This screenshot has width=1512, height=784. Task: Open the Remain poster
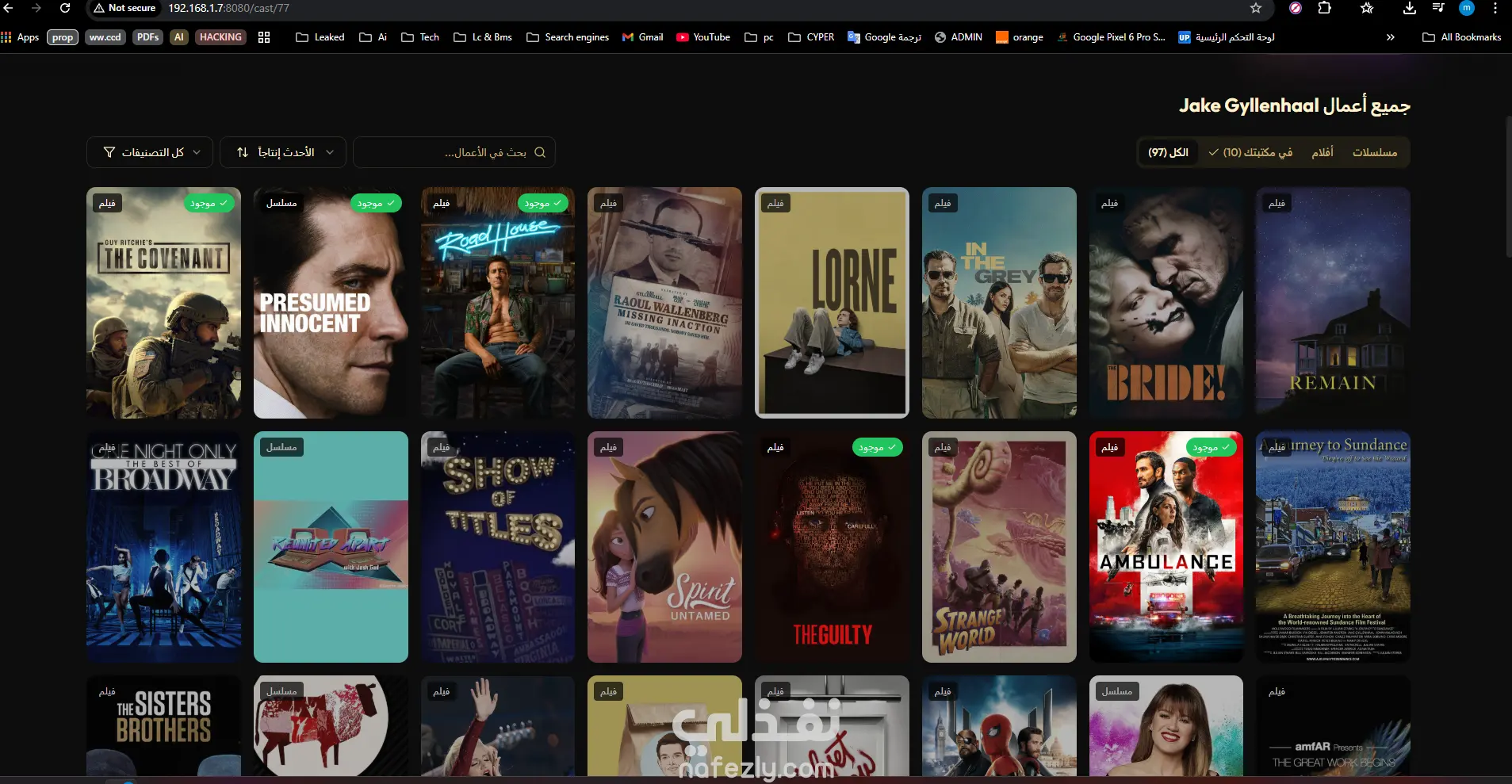pos(1333,303)
